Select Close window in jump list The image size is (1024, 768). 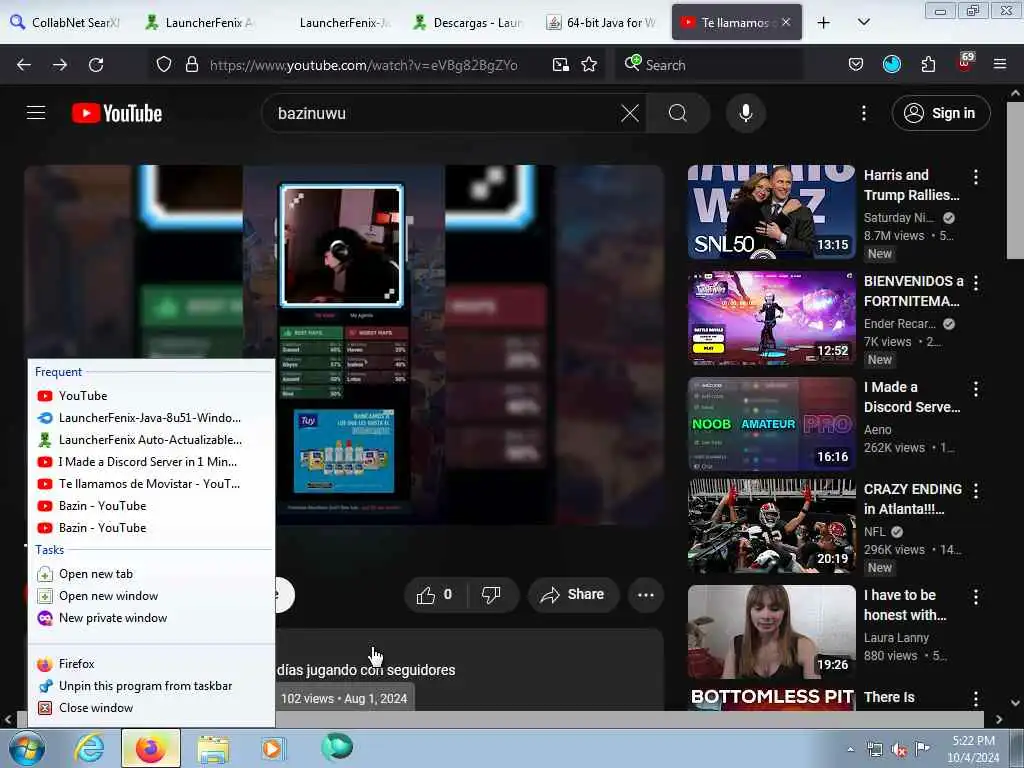(152, 708)
